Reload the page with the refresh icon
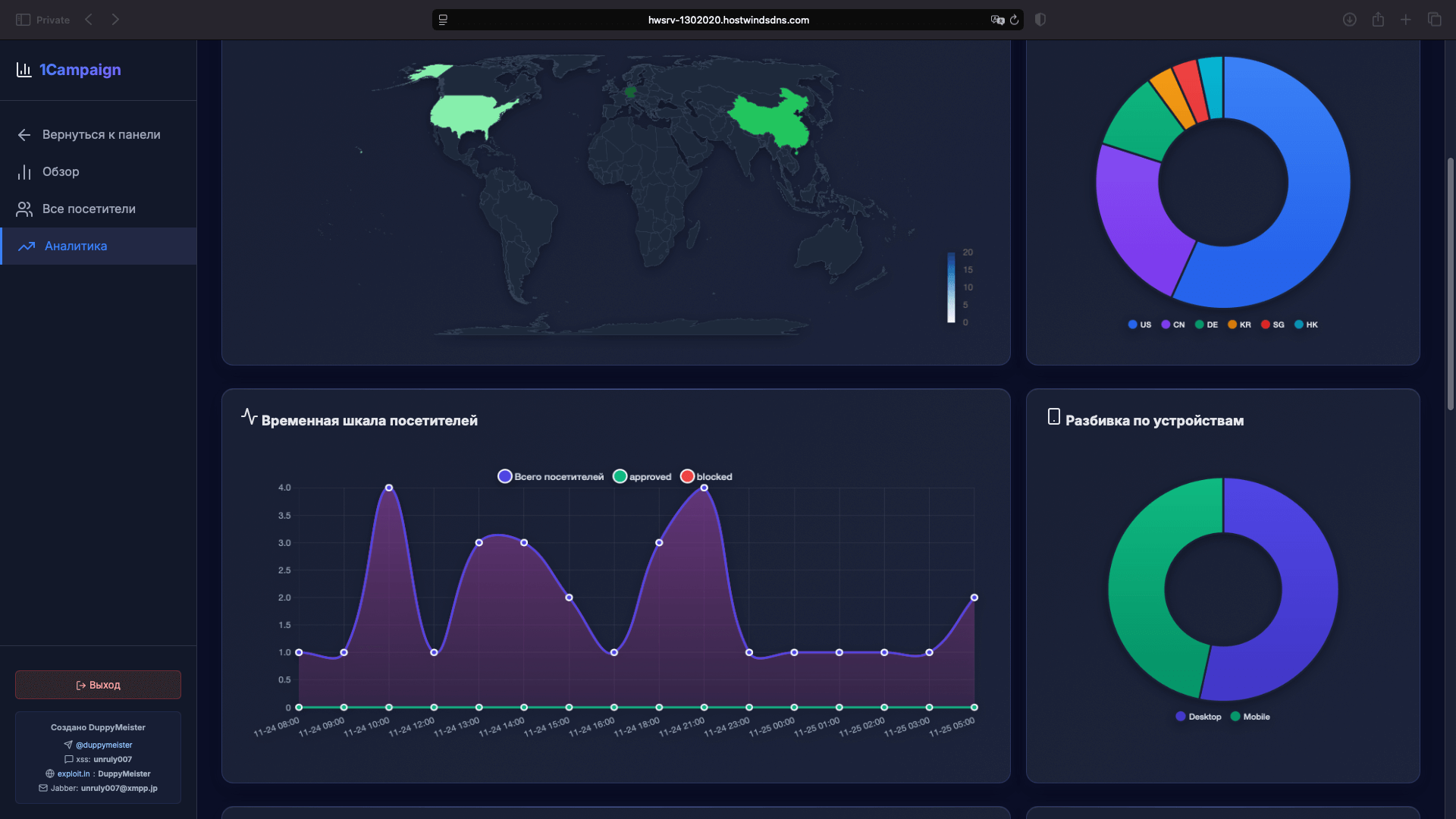The height and width of the screenshot is (819, 1456). pos(1014,20)
